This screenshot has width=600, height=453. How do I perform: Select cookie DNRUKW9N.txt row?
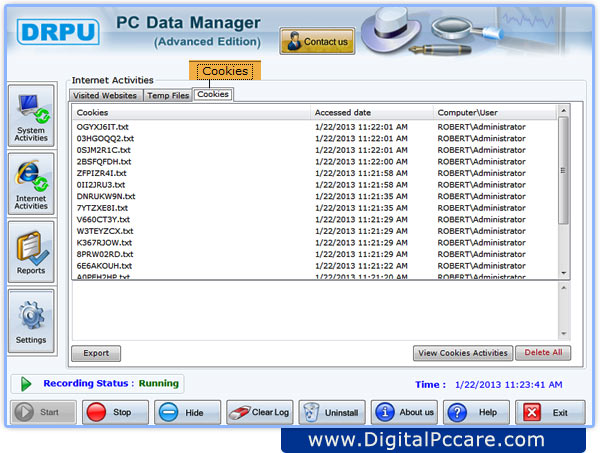point(315,196)
